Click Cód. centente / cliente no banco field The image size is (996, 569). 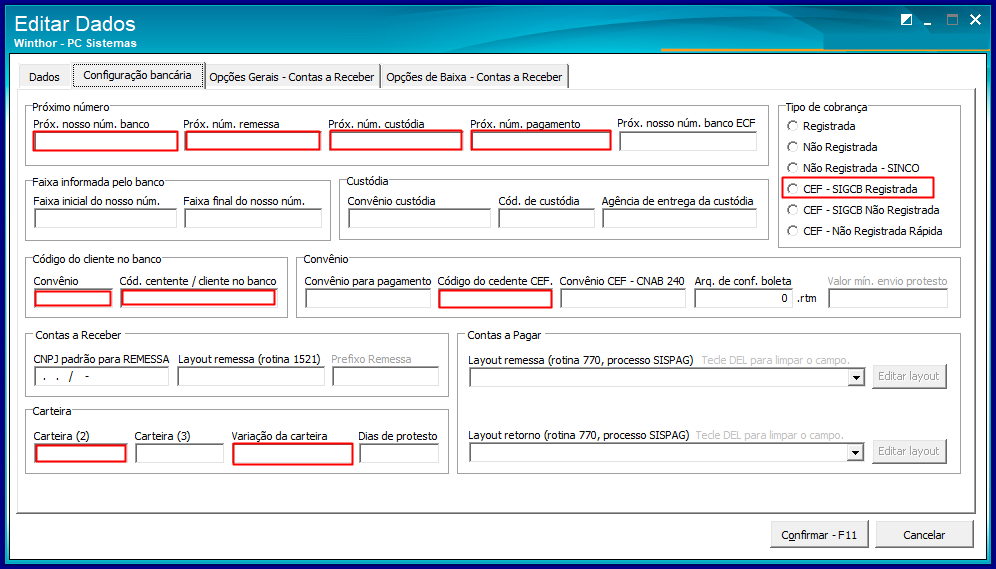click(x=198, y=298)
